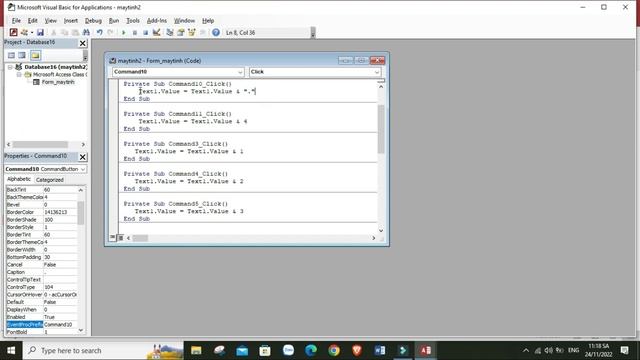640x360 pixels.
Task: Open the Command10 object dropdown in code window
Action: [240, 72]
